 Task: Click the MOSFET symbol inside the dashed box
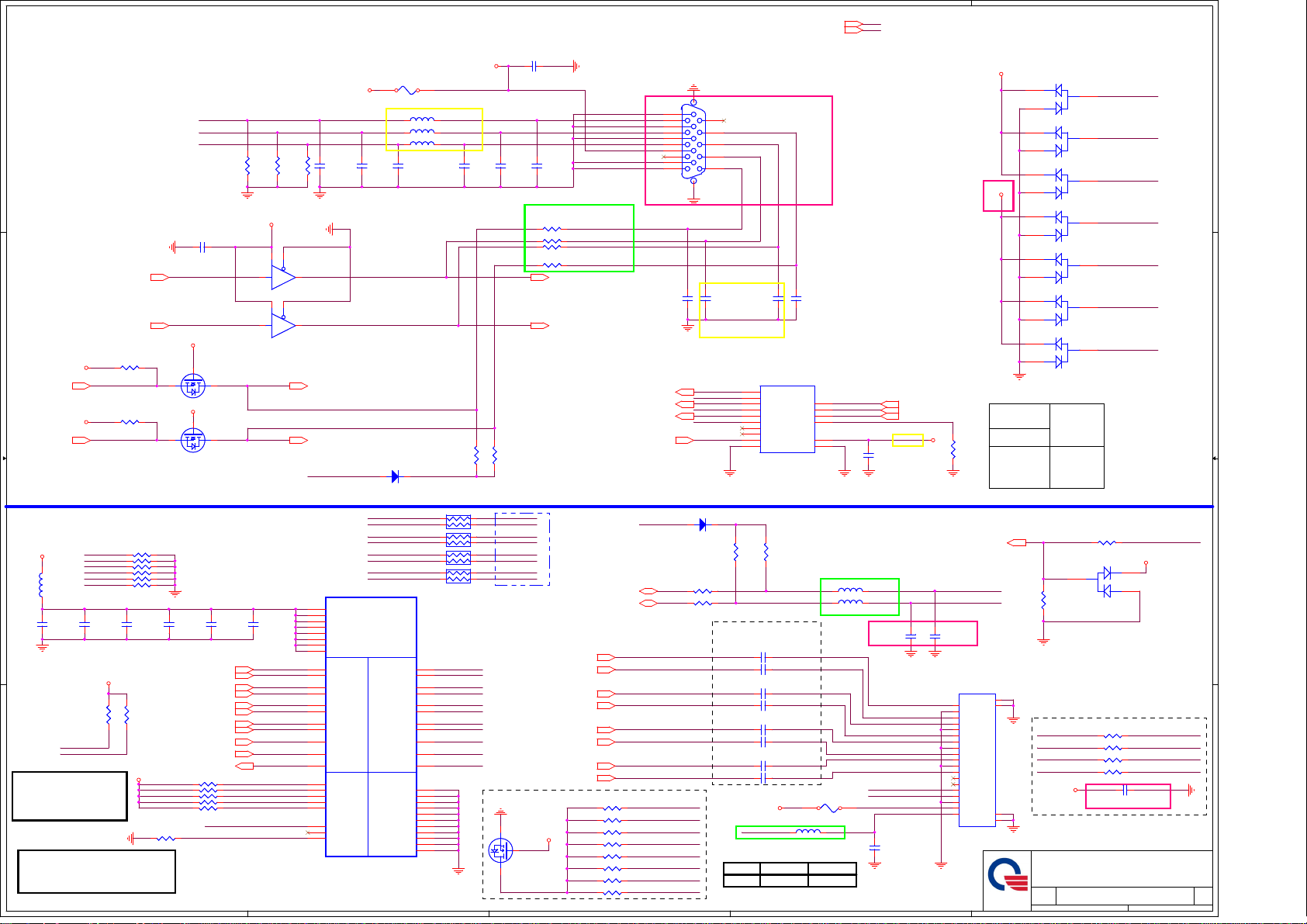click(500, 850)
